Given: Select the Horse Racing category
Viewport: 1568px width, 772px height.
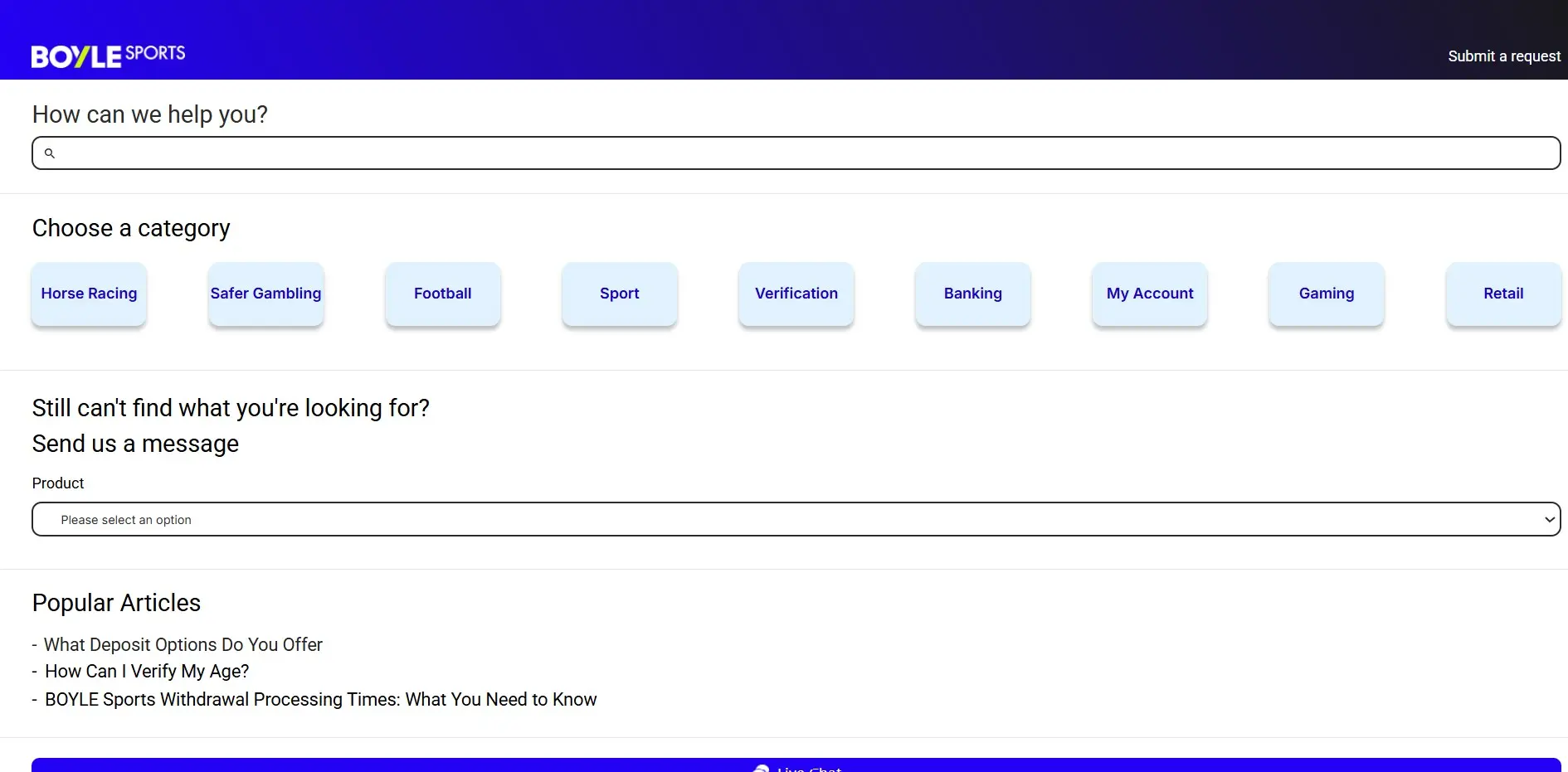Looking at the screenshot, I should tap(89, 294).
